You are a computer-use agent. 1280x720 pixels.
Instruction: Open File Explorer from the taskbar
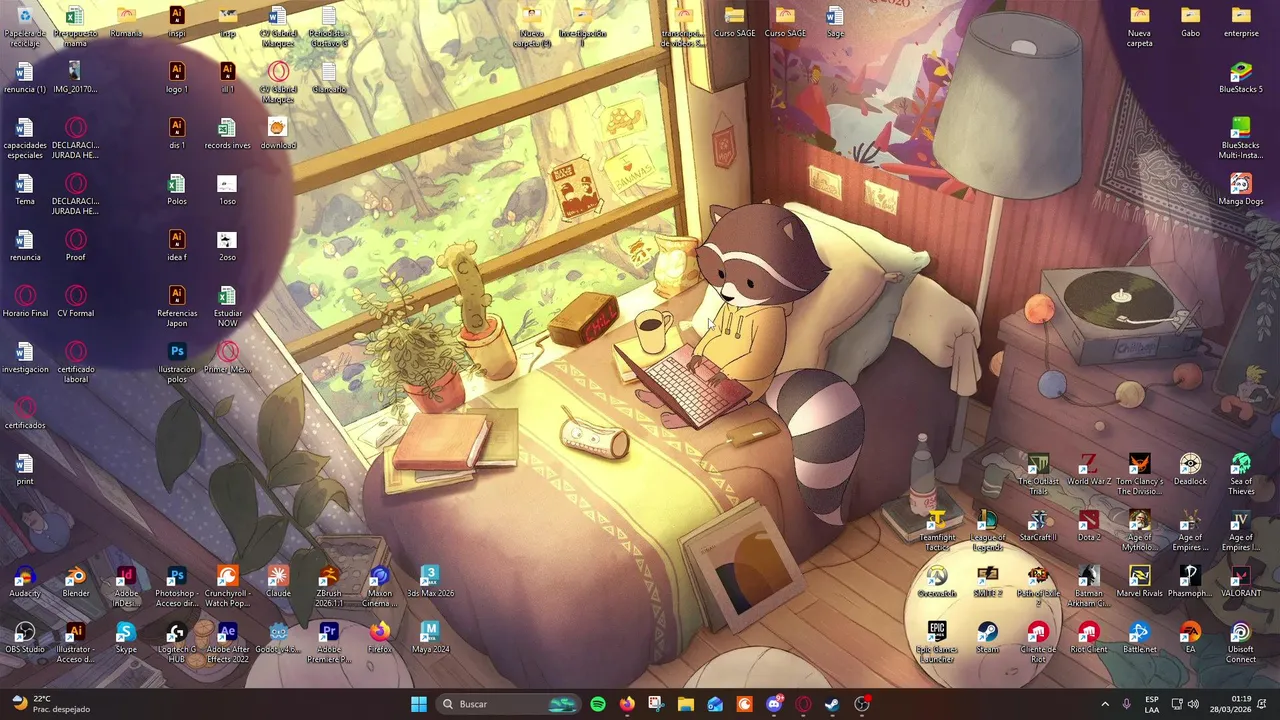click(686, 704)
